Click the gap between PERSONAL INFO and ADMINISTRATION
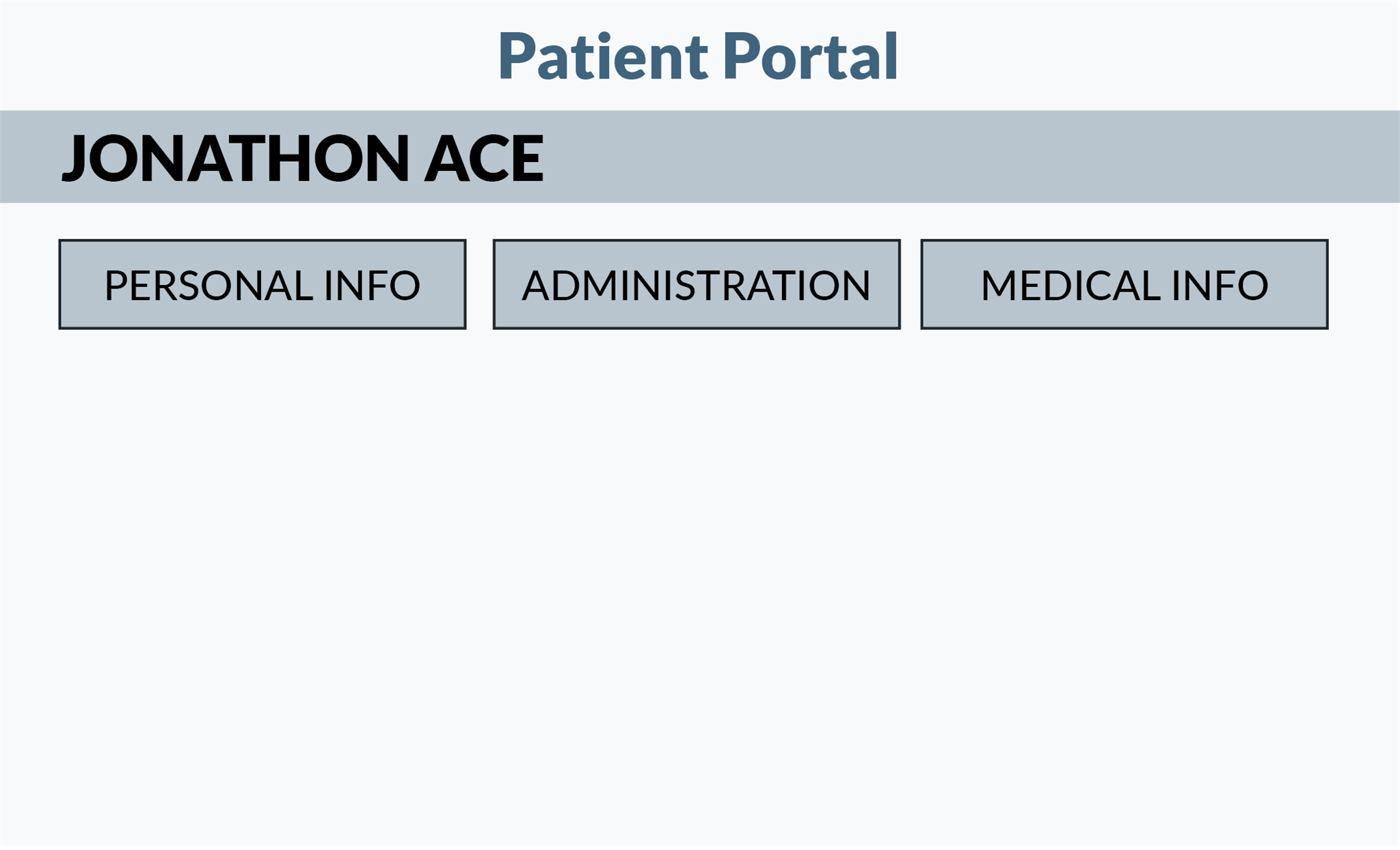 (x=479, y=284)
